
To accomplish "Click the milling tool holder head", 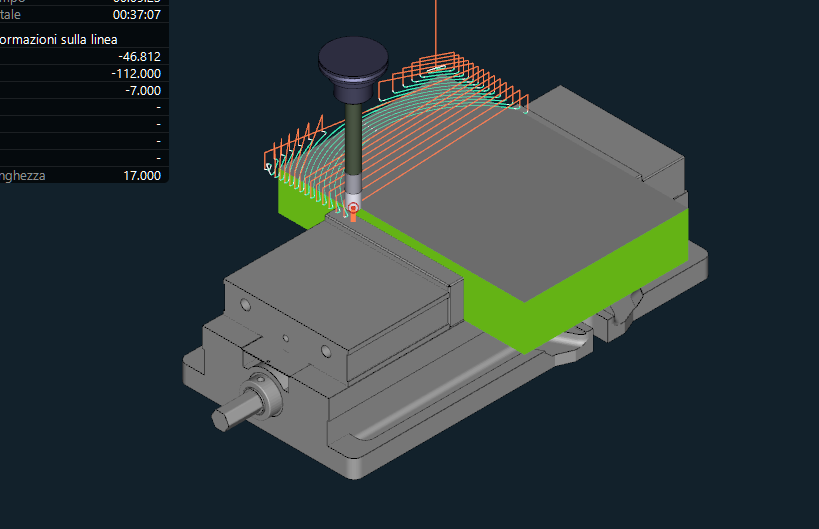I will [x=351, y=63].
